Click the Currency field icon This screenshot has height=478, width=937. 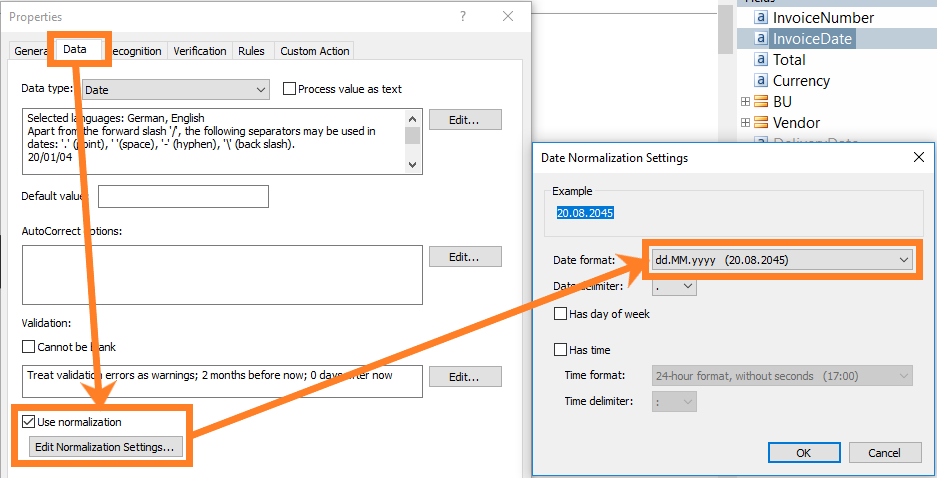[760, 80]
